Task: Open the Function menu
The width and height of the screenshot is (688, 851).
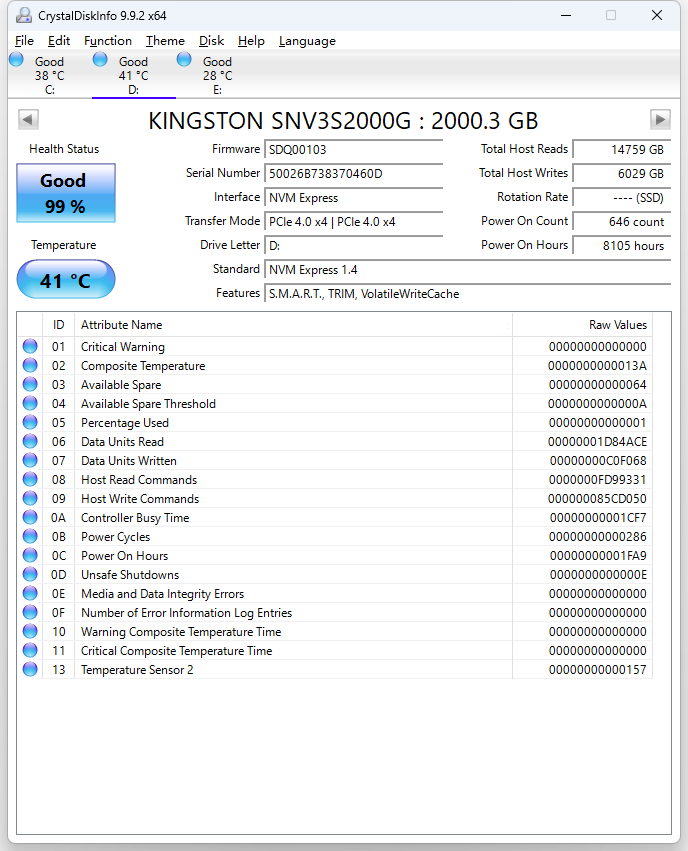Action: [108, 41]
